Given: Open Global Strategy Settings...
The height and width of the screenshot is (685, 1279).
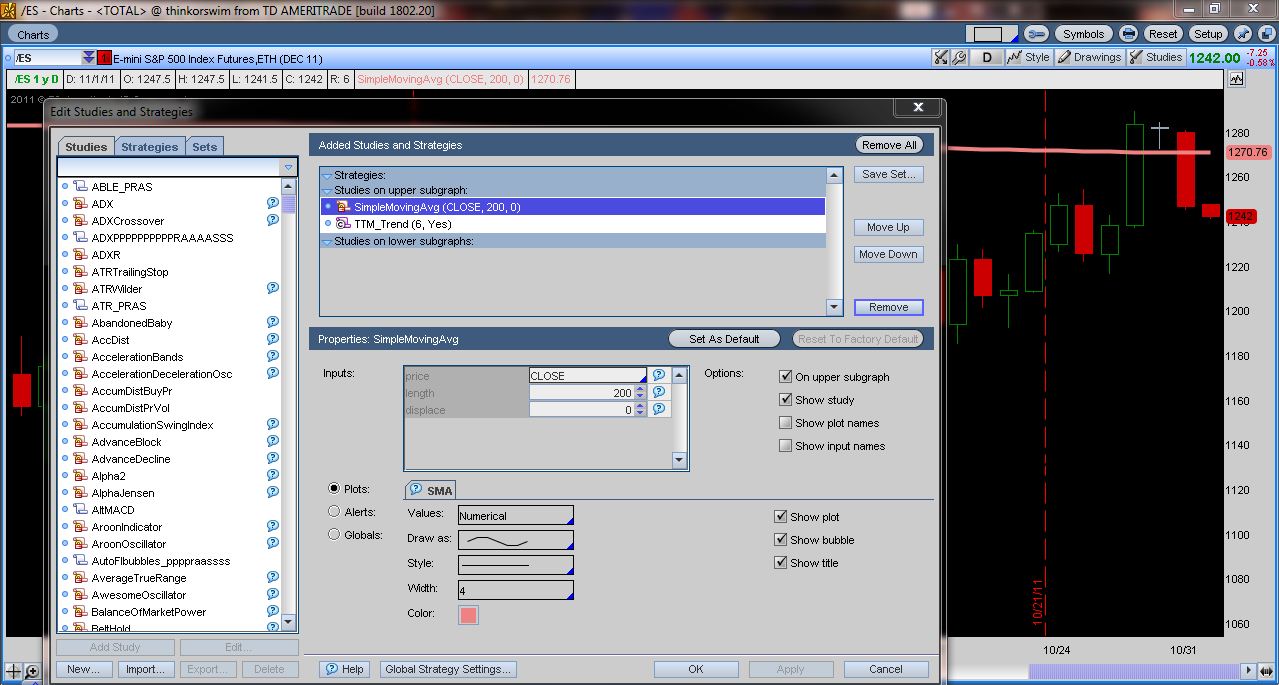Looking at the screenshot, I should pyautogui.click(x=449, y=669).
